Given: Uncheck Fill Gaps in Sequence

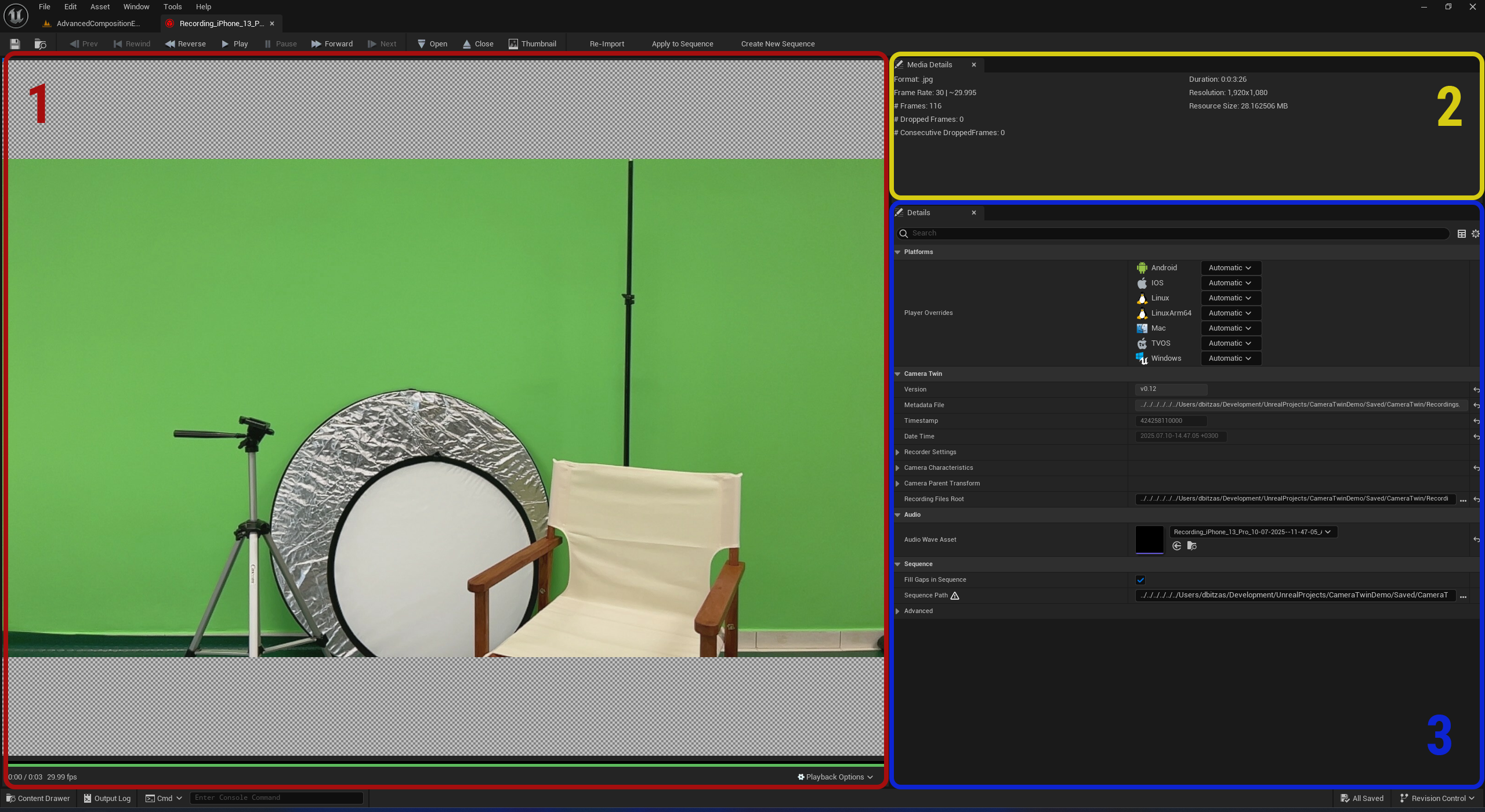Looking at the screenshot, I should [x=1140, y=580].
